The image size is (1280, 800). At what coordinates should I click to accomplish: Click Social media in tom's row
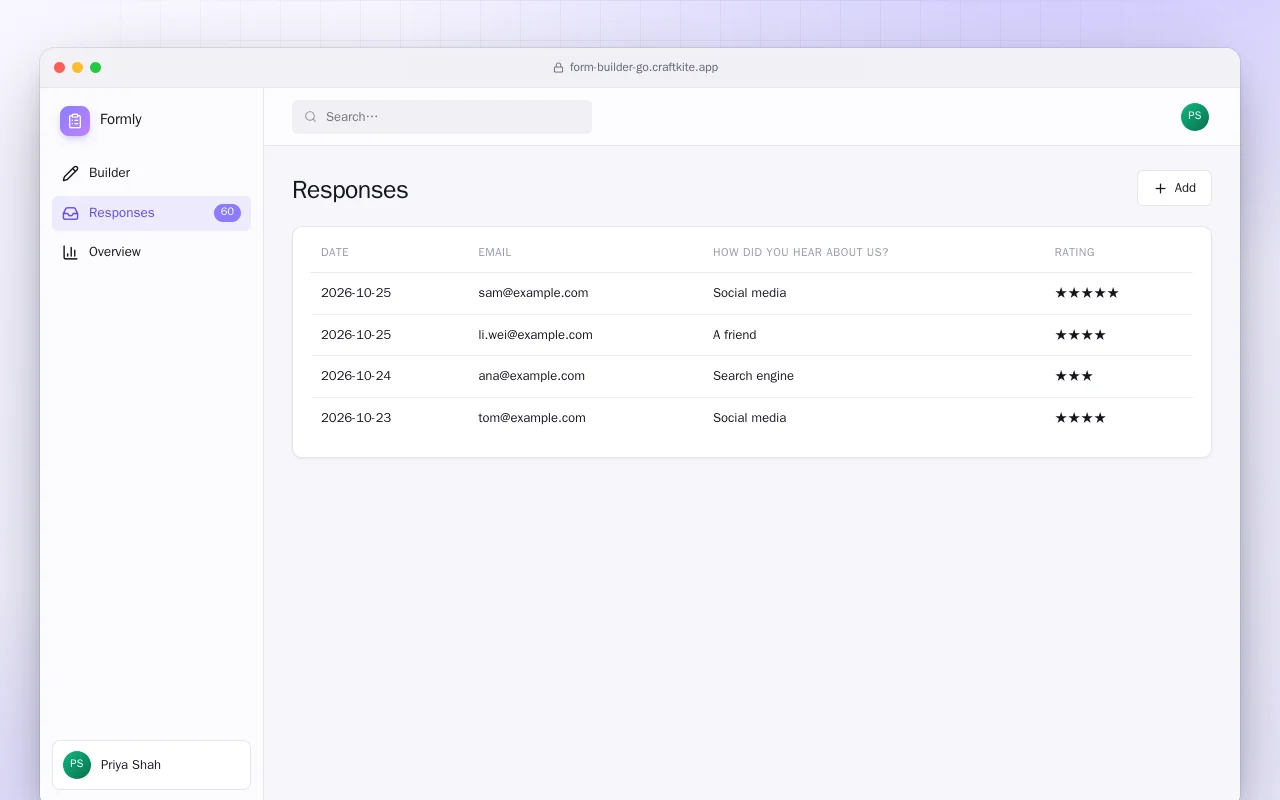[x=750, y=418]
